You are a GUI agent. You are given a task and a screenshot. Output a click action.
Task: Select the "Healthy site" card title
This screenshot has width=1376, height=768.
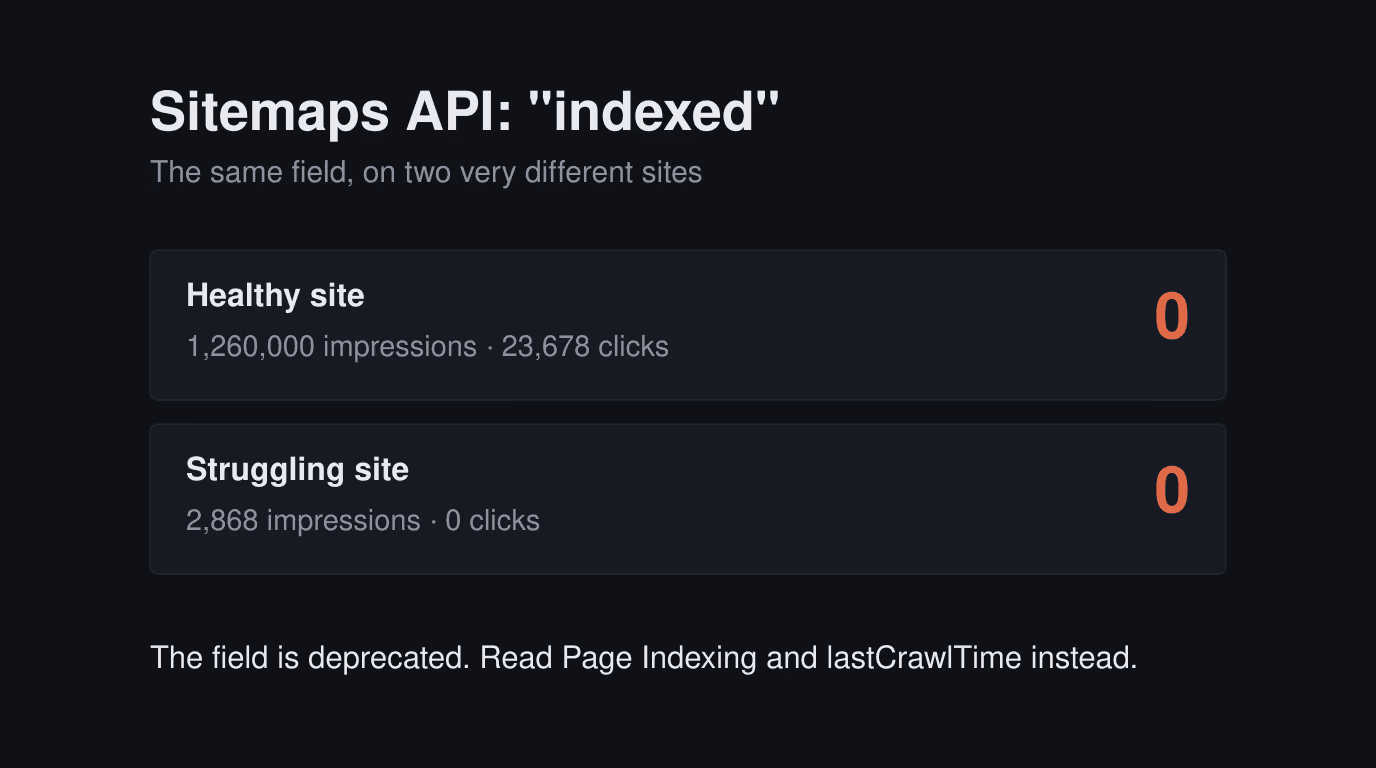point(275,296)
